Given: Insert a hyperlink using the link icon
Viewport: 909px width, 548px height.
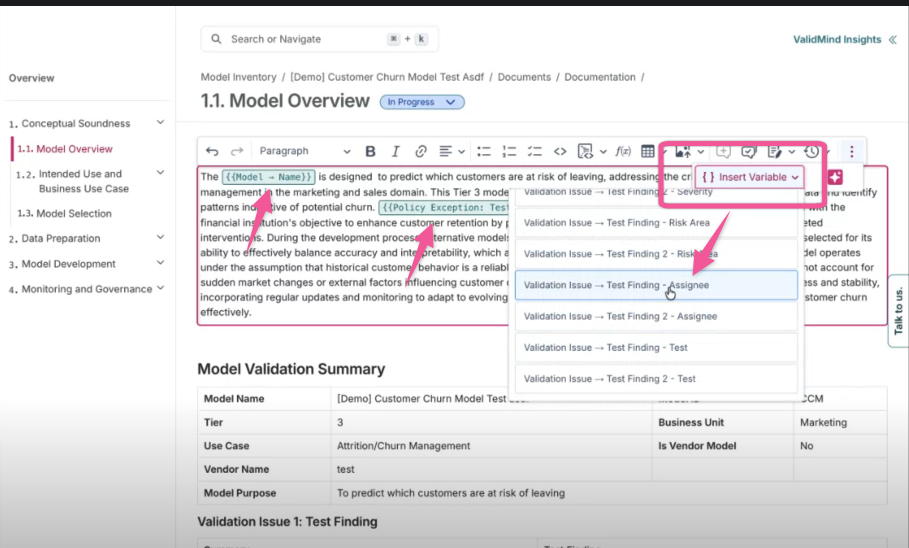Looking at the screenshot, I should [421, 151].
